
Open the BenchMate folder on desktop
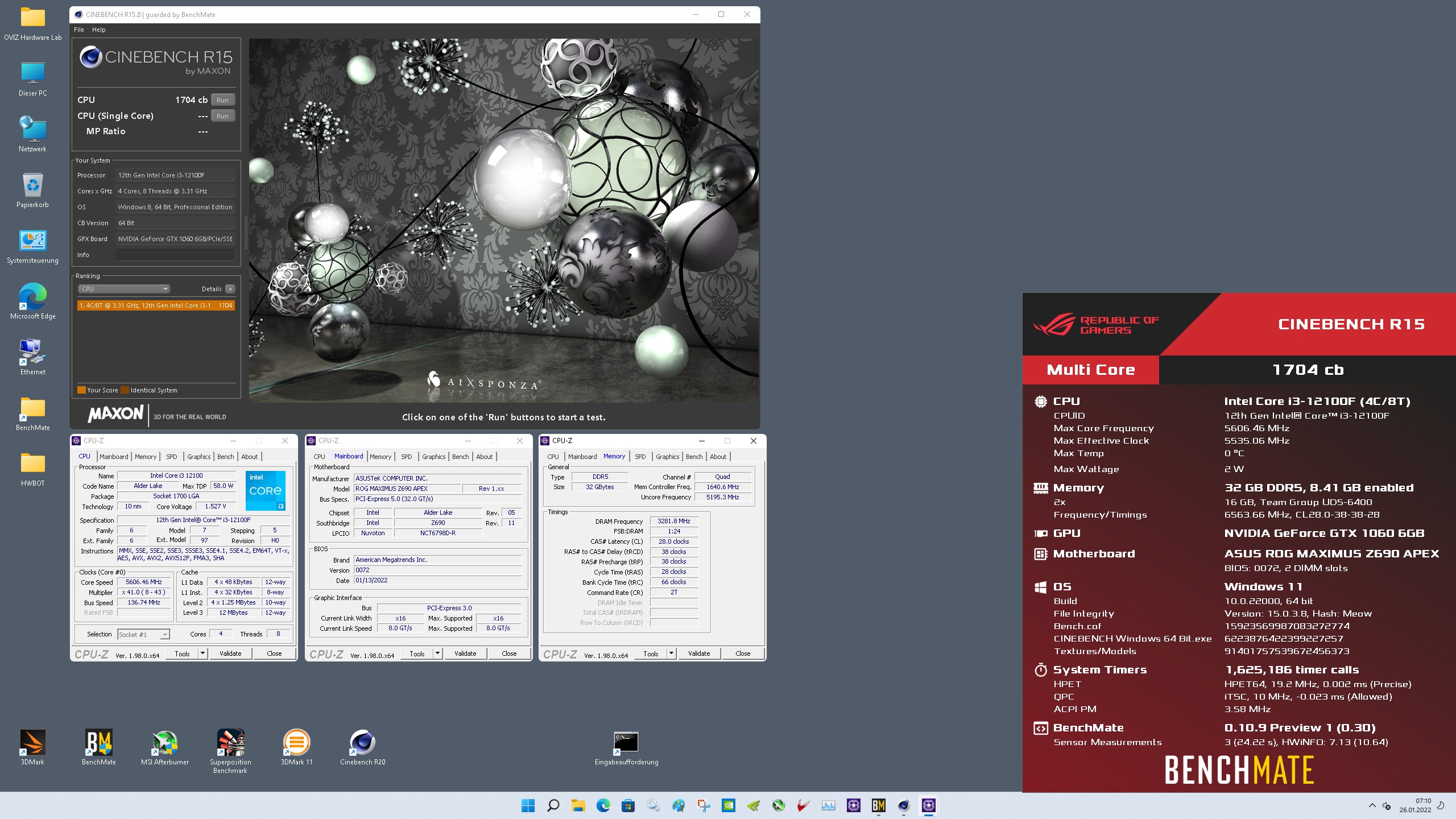coord(32,413)
